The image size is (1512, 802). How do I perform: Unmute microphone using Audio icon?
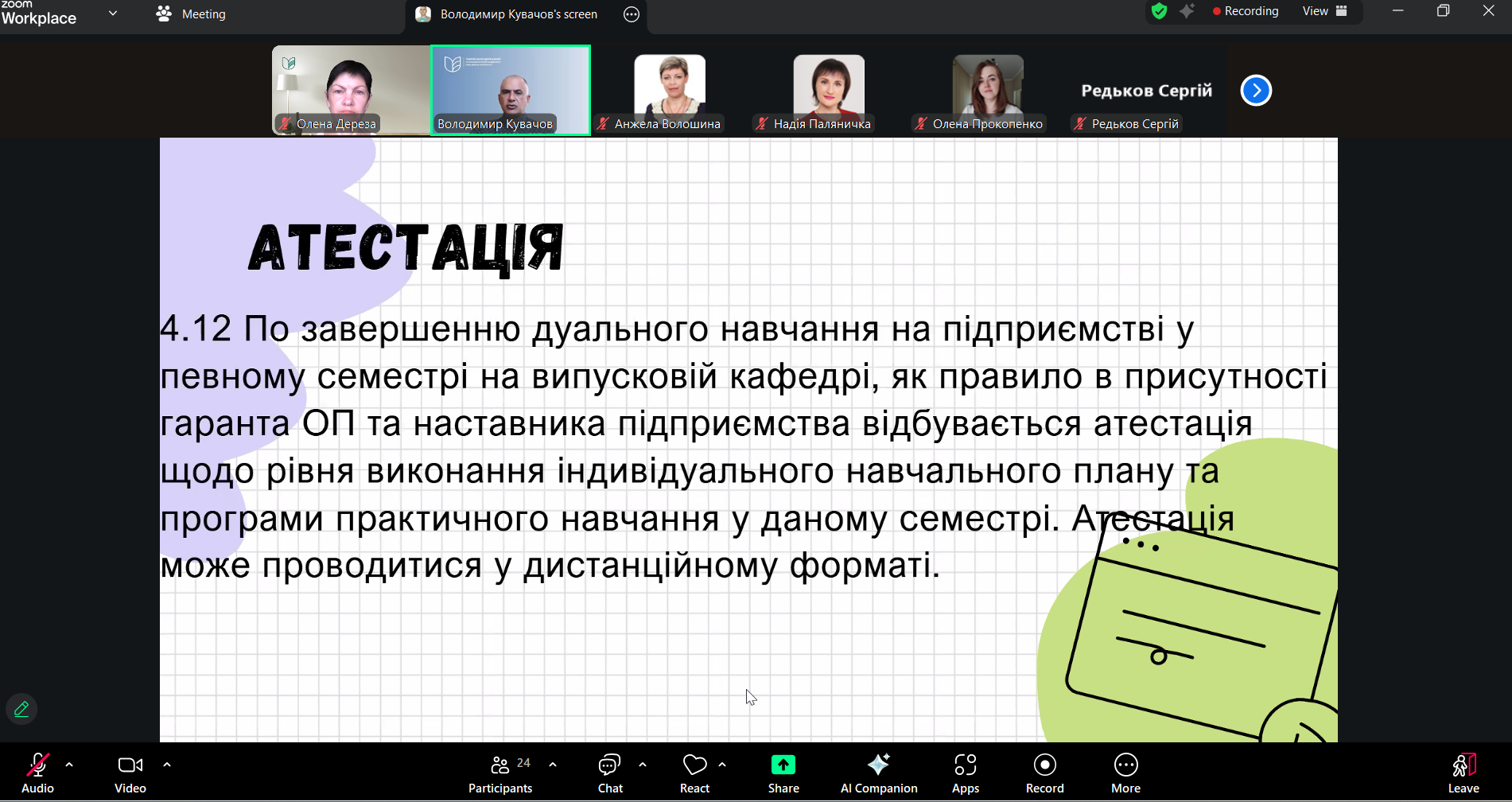(x=37, y=773)
